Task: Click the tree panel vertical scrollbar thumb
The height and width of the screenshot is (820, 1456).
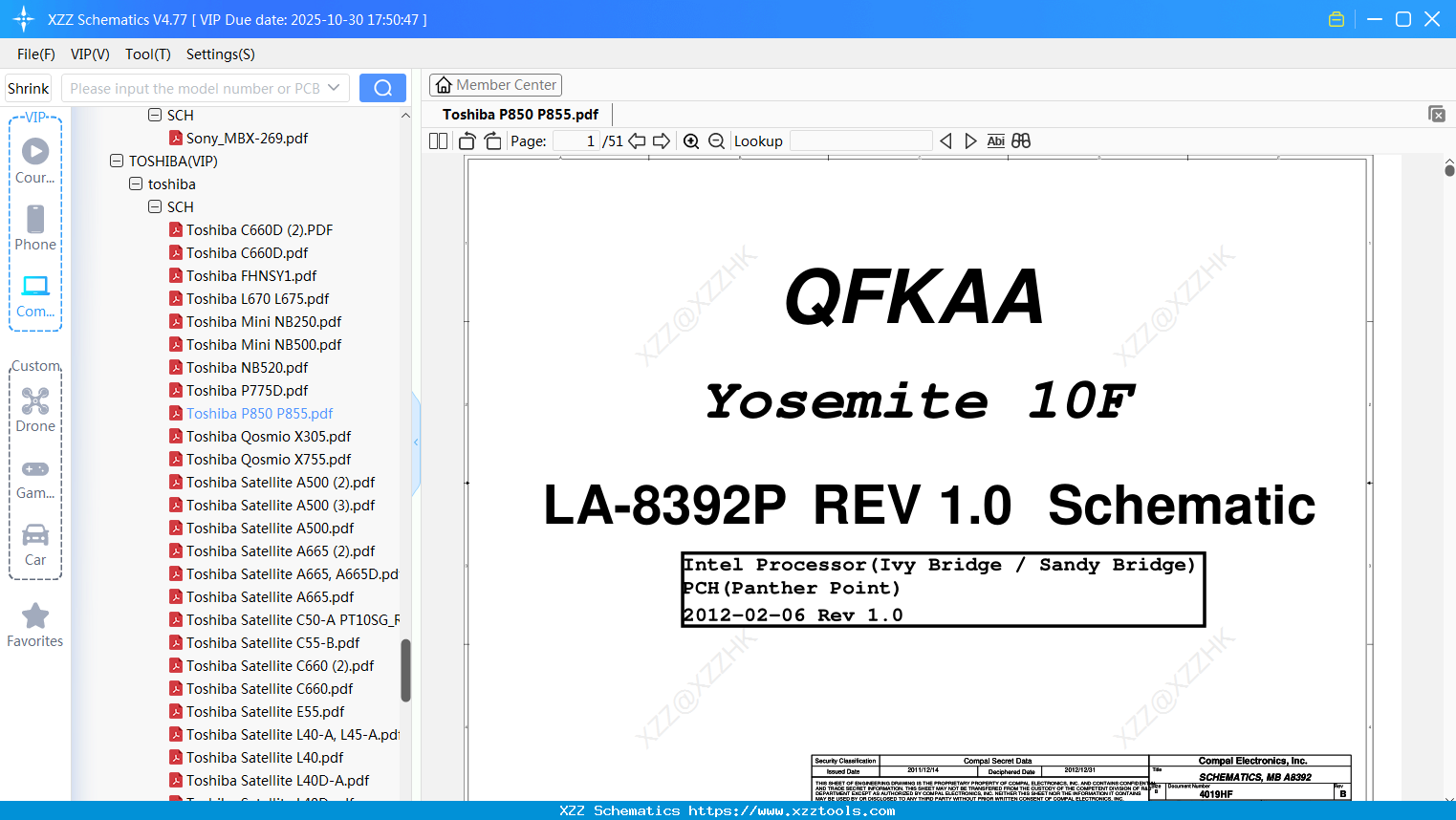Action: [x=405, y=670]
